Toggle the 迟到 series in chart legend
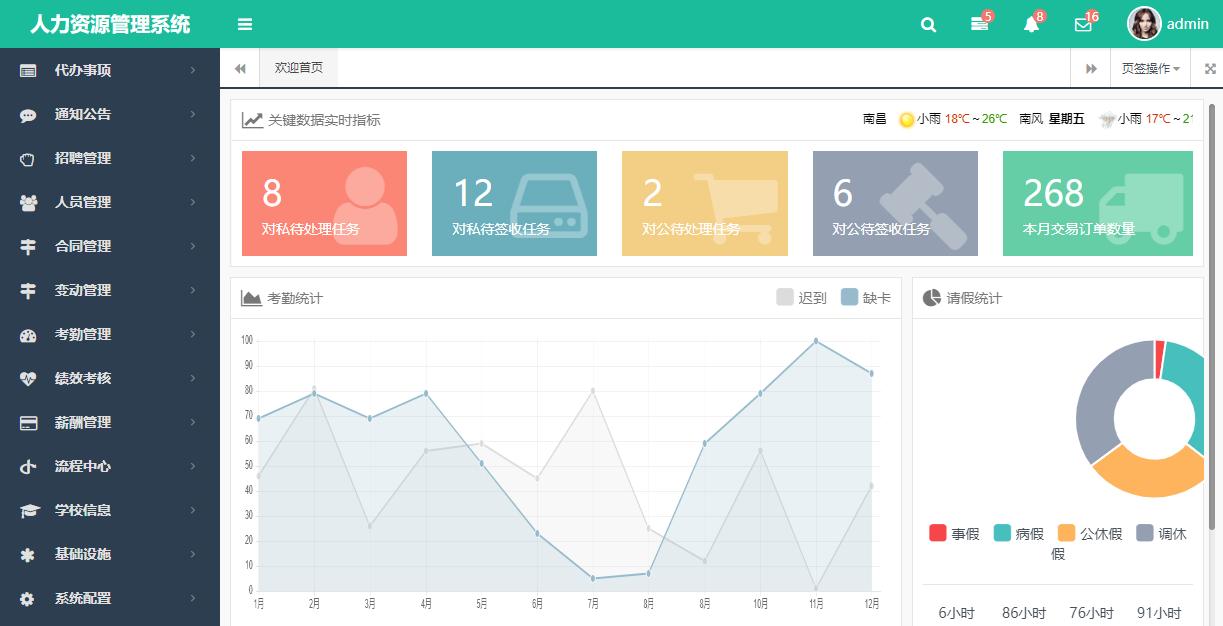 coord(802,298)
